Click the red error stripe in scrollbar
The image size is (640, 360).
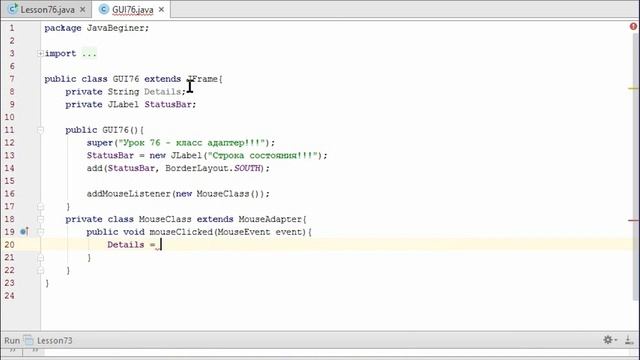(x=633, y=220)
